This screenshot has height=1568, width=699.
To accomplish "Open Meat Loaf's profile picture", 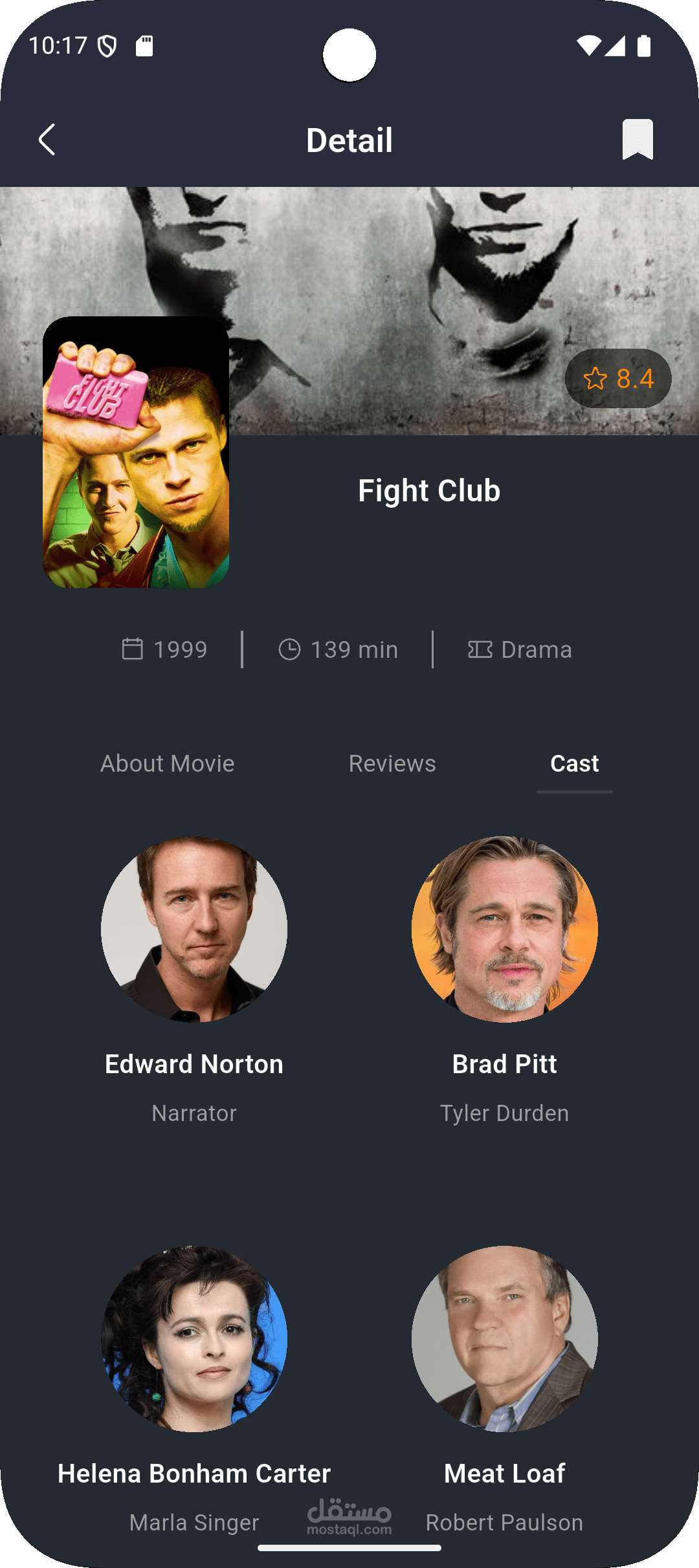I will point(505,1339).
